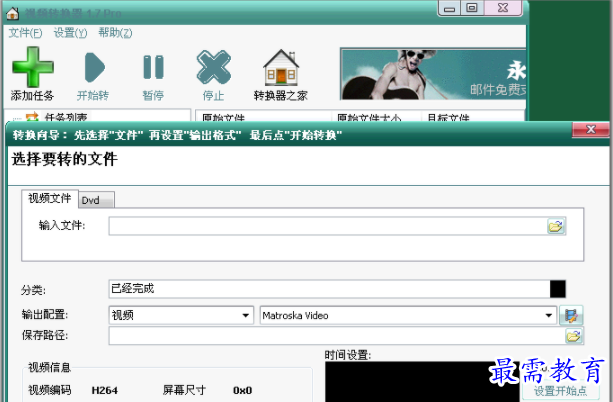Open the output profile edit icon
This screenshot has width=613, height=402.
[x=571, y=315]
